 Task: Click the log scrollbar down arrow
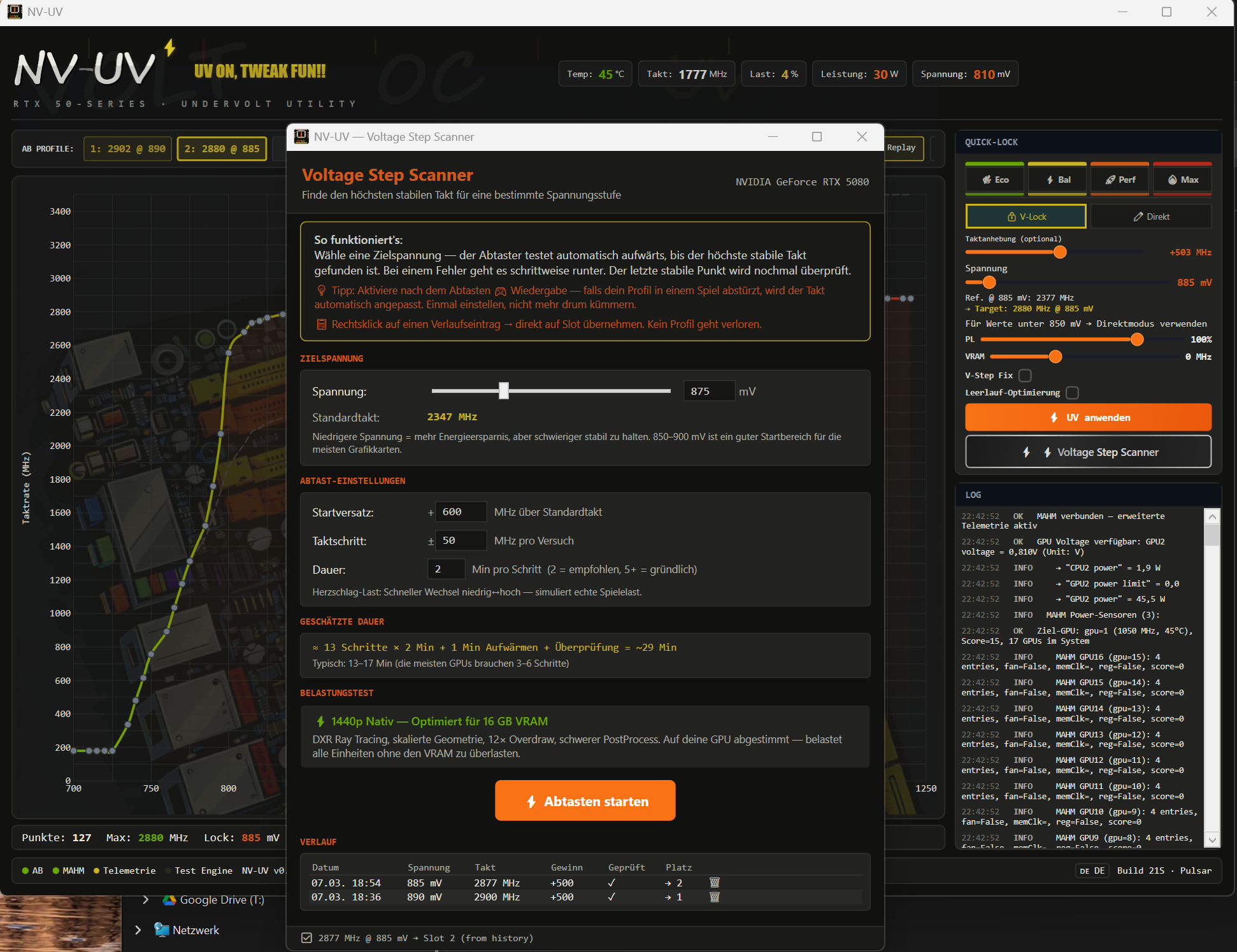click(1213, 840)
